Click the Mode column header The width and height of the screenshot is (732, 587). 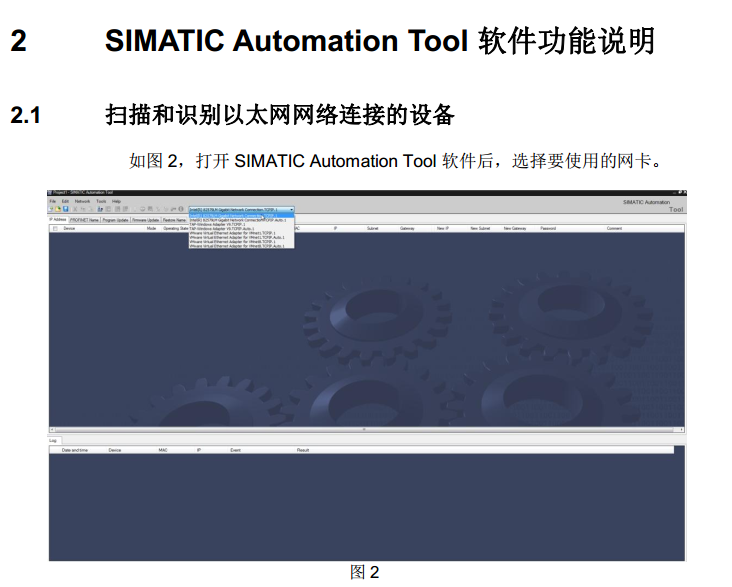click(152, 228)
